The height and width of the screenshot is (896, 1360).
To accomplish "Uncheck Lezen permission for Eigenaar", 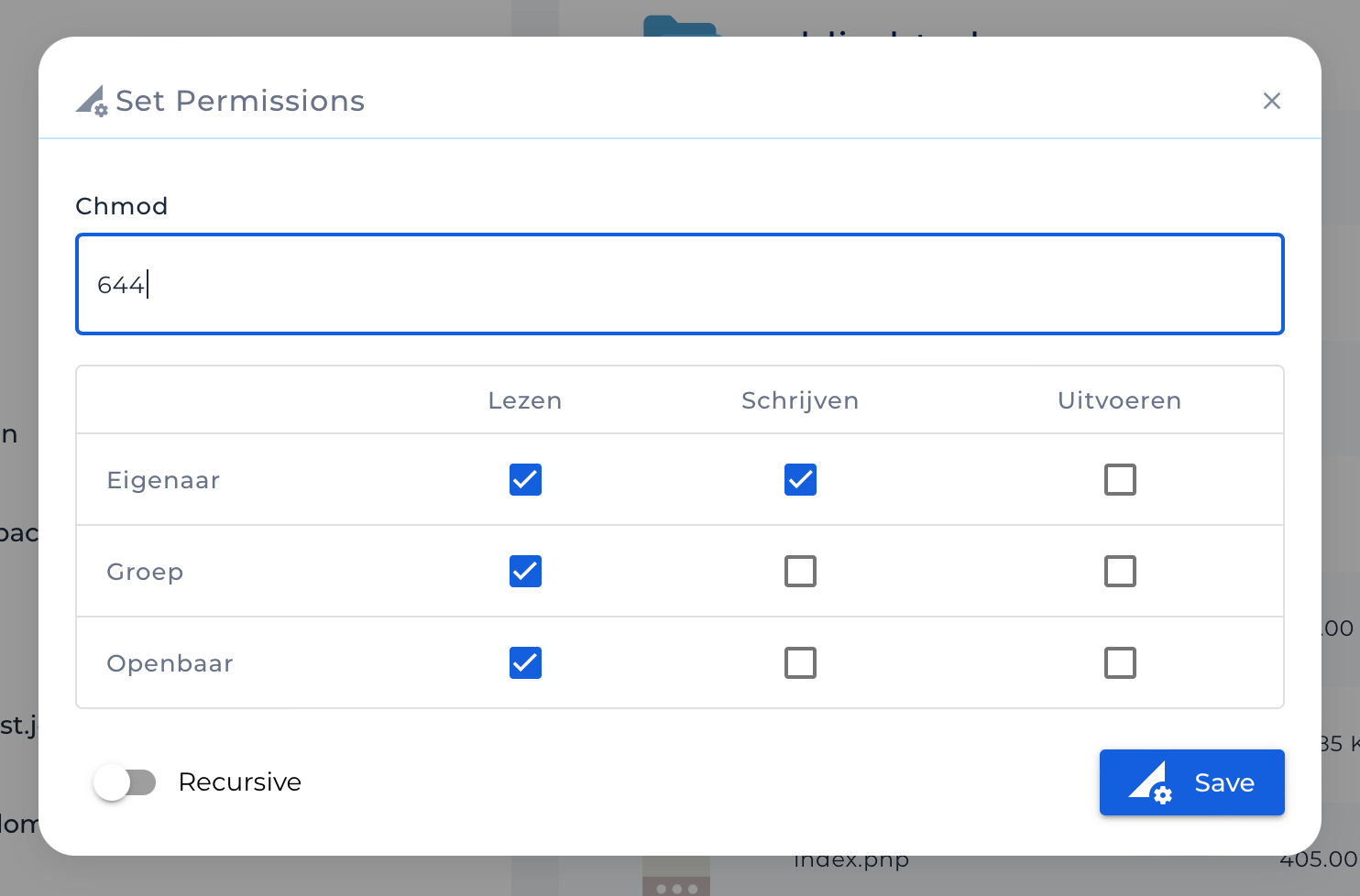I will click(525, 479).
